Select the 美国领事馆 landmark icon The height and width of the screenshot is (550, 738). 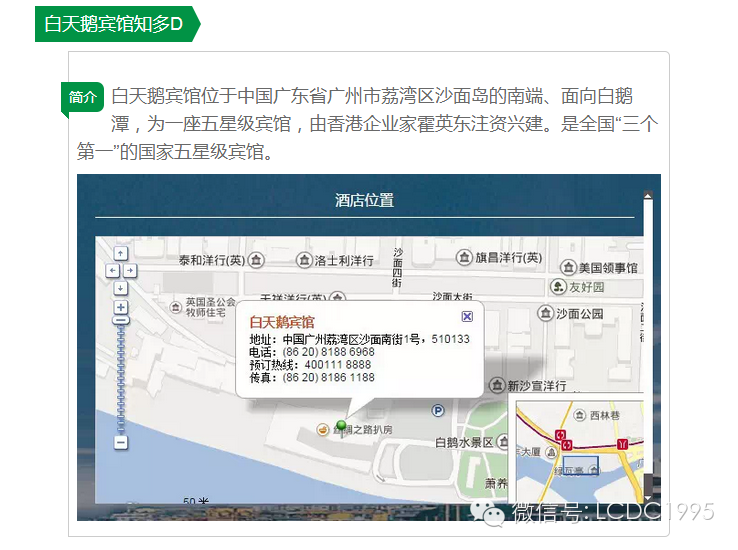(x=568, y=268)
